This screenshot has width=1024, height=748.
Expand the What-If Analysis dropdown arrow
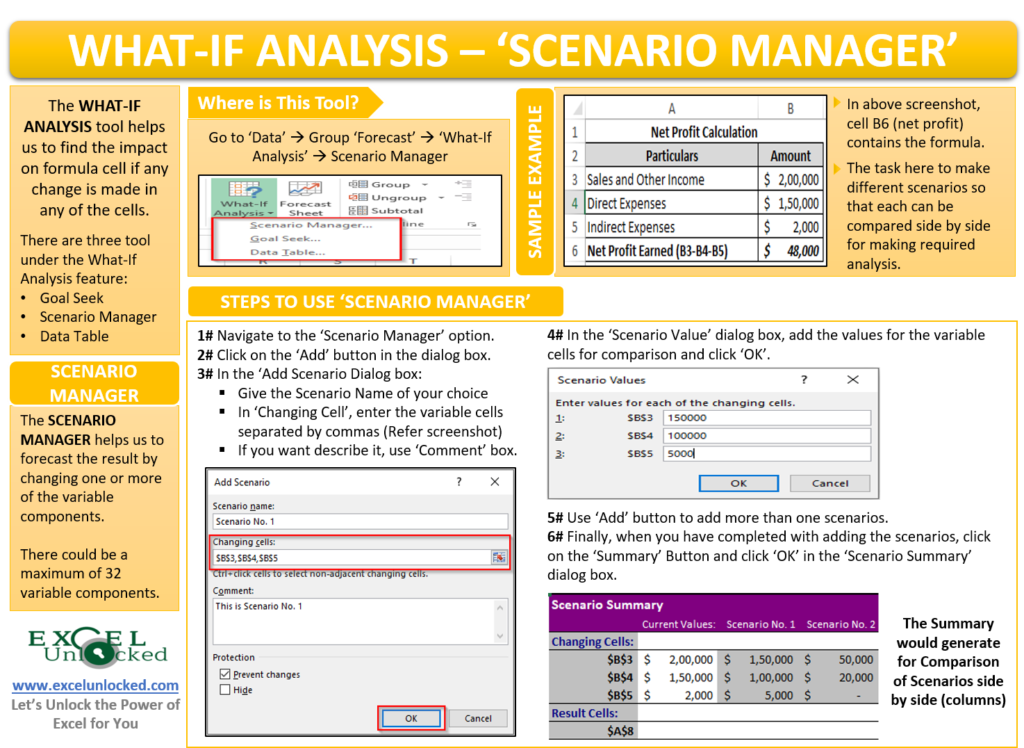pyautogui.click(x=271, y=211)
